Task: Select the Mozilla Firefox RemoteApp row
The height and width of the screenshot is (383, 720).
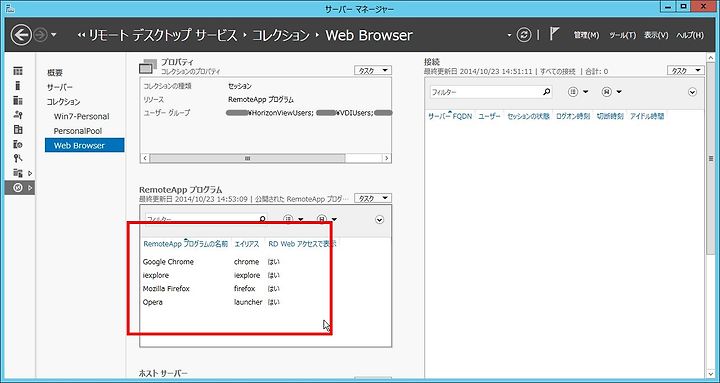Action: pos(265,289)
